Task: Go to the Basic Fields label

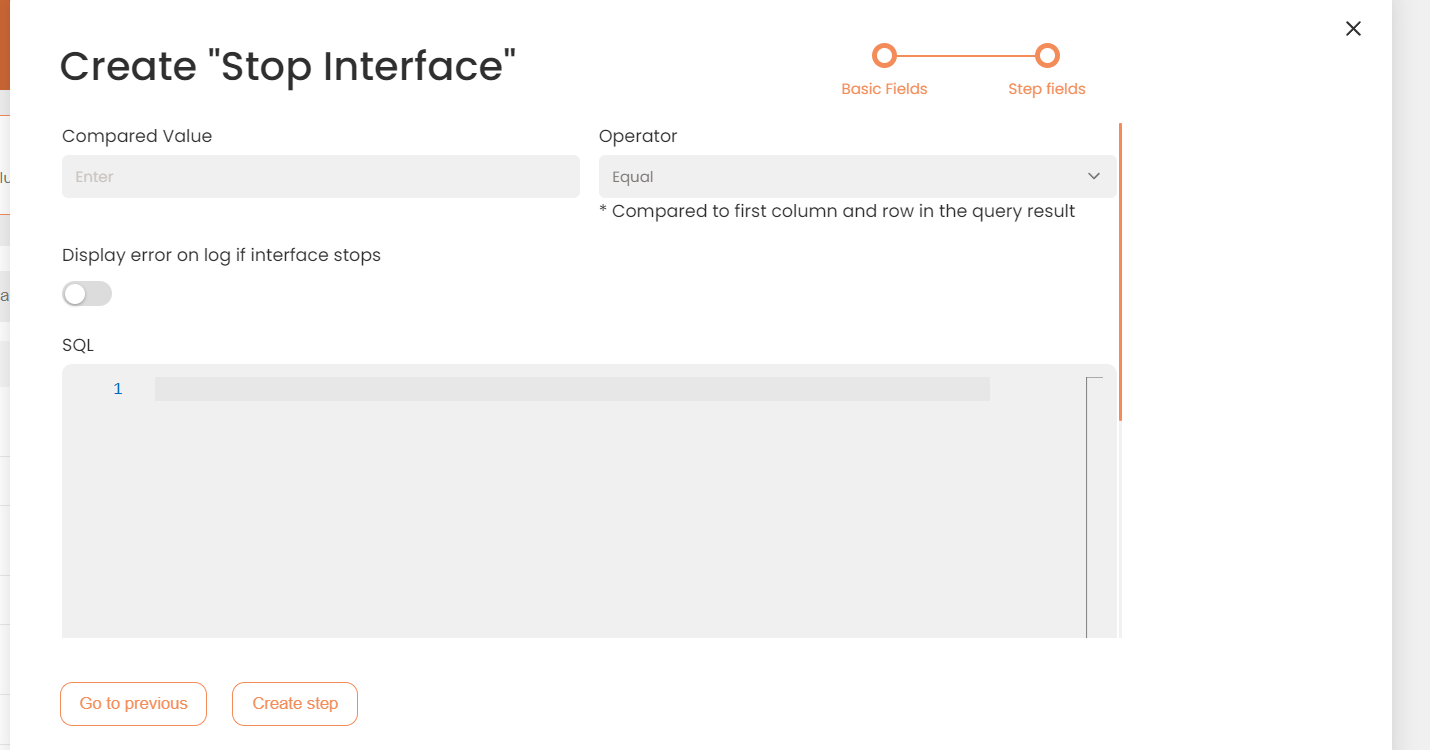Action: click(x=884, y=89)
